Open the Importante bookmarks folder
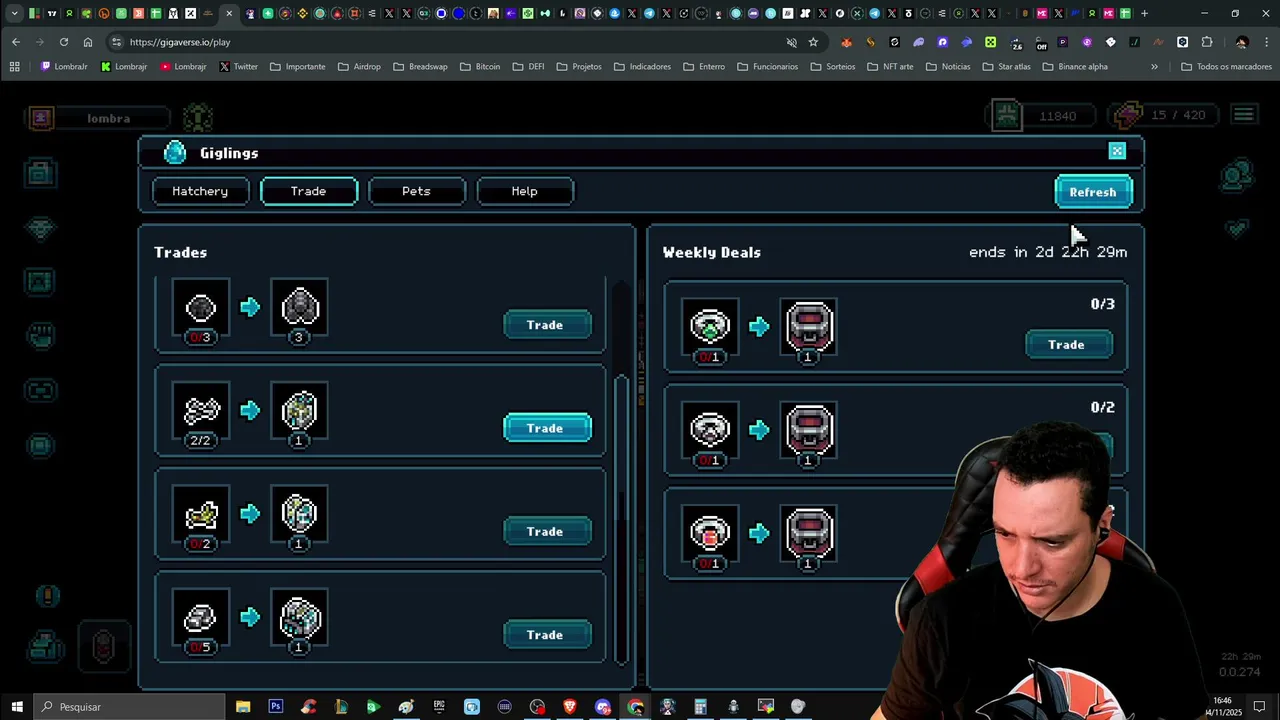The width and height of the screenshot is (1280, 720). click(x=297, y=67)
